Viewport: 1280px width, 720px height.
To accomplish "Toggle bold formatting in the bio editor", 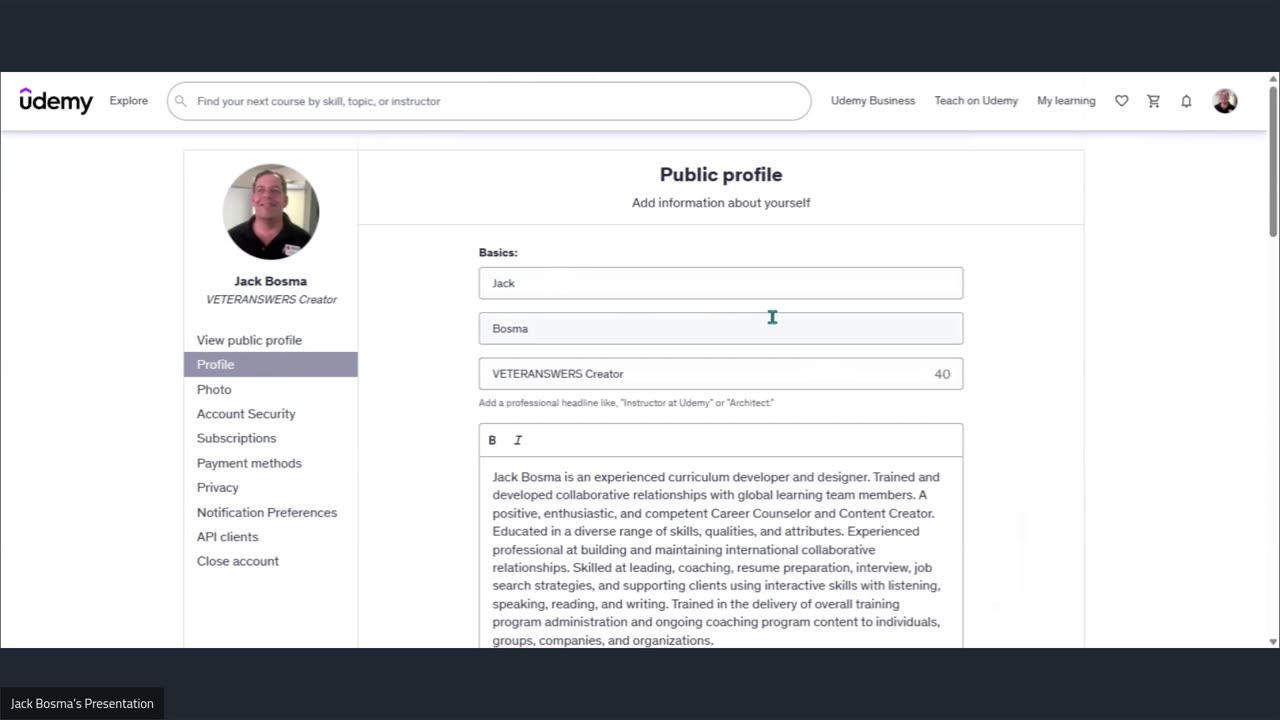I will point(492,440).
